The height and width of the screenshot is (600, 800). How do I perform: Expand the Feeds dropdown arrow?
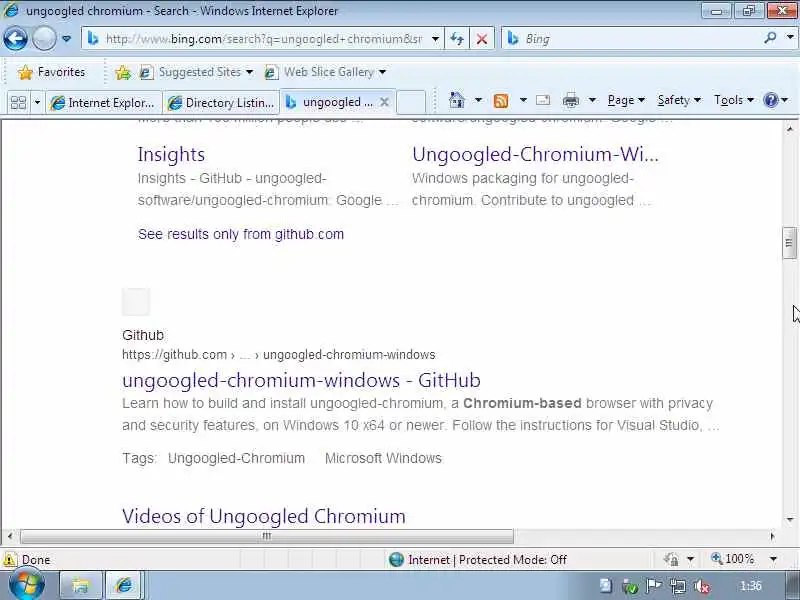click(x=523, y=100)
